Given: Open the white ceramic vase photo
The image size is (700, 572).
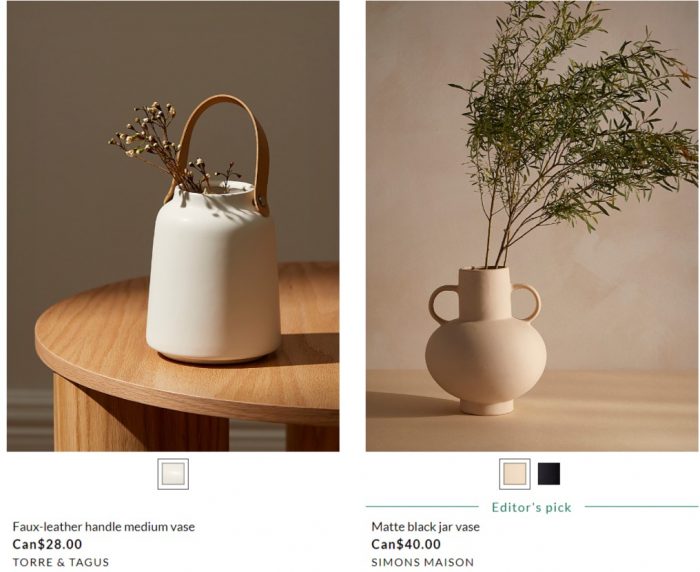Looking at the screenshot, I should (x=173, y=226).
